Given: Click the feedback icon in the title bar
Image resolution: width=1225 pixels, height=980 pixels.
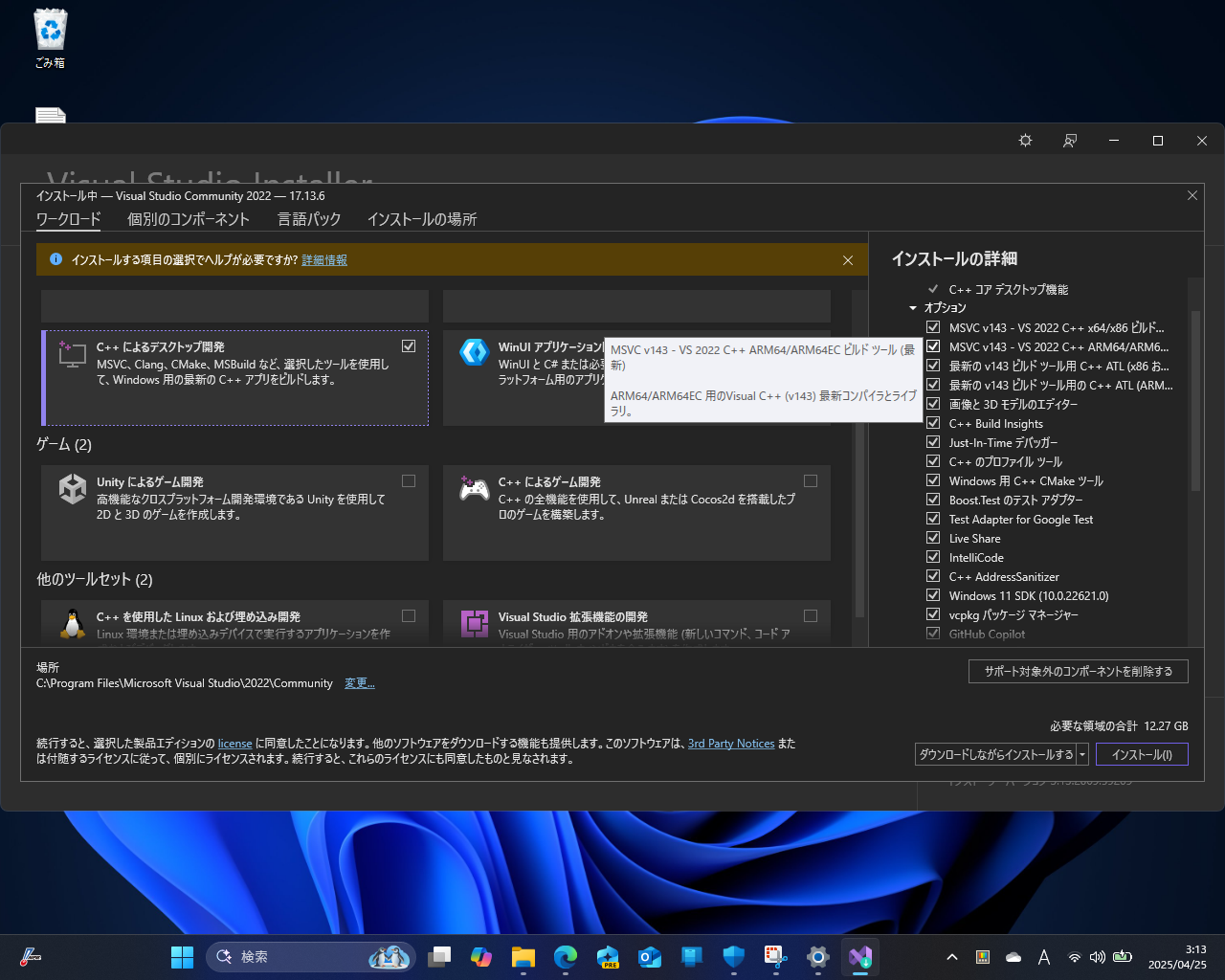Looking at the screenshot, I should pyautogui.click(x=1069, y=140).
